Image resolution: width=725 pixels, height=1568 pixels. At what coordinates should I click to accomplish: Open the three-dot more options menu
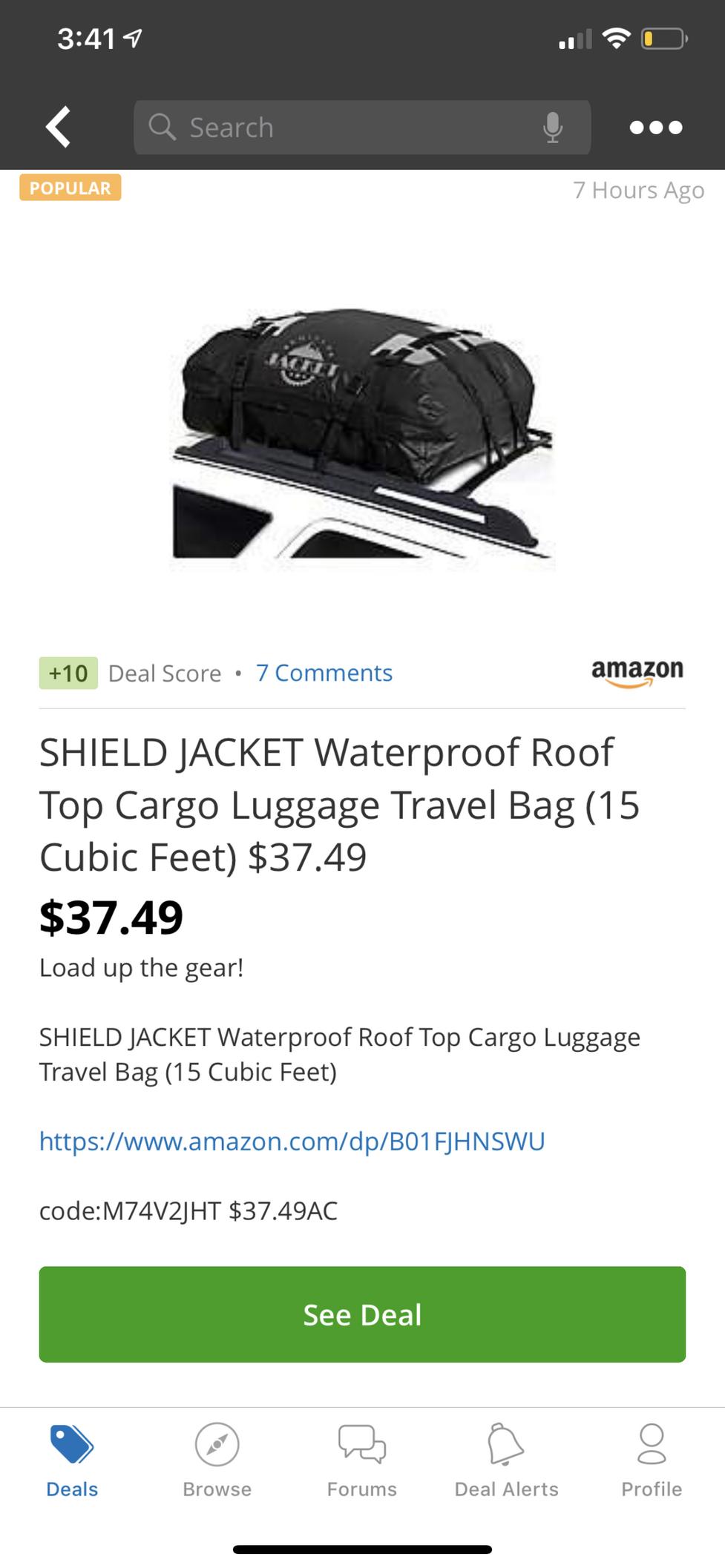pyautogui.click(x=656, y=128)
